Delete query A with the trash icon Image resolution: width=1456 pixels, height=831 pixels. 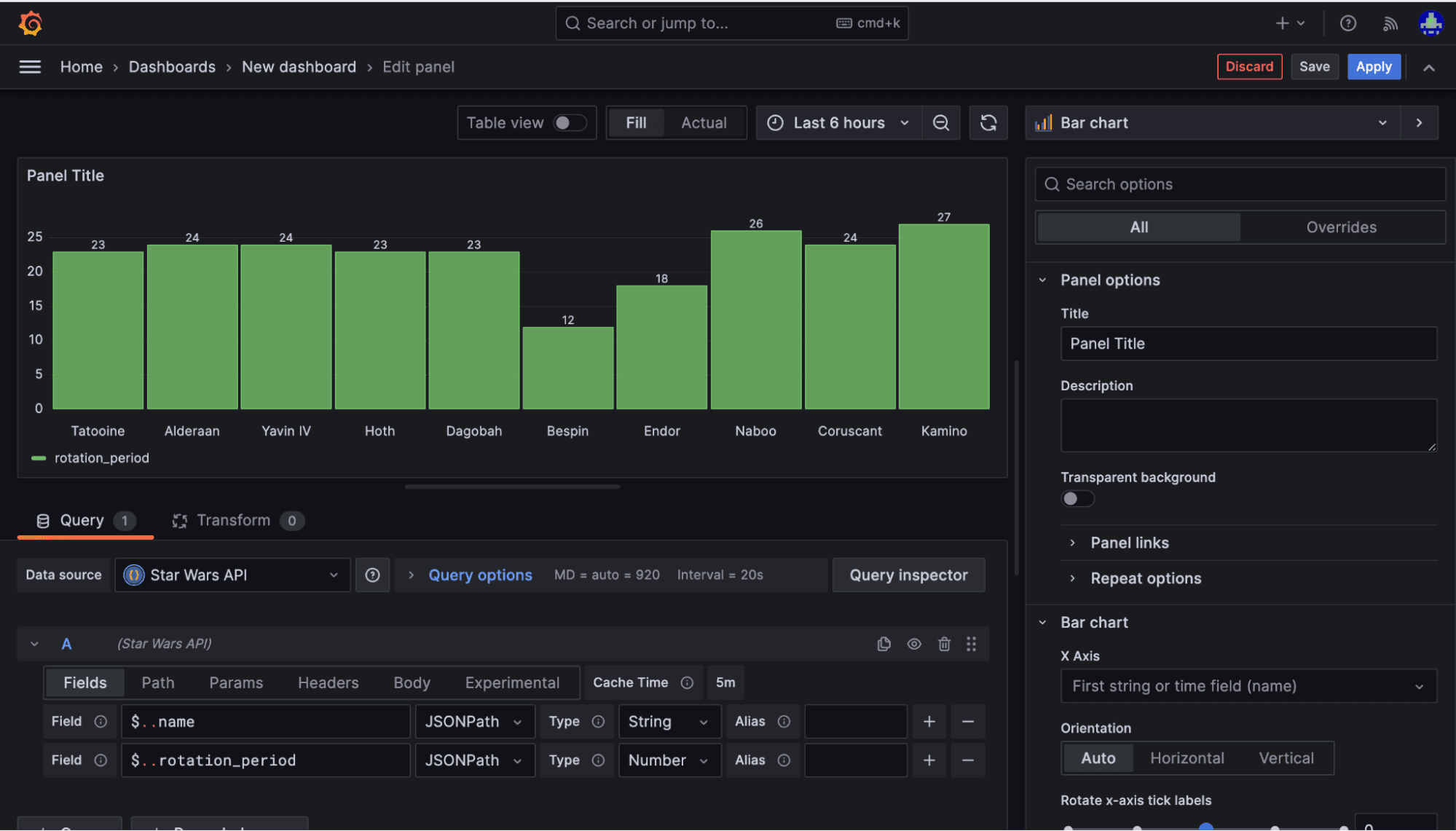point(944,644)
